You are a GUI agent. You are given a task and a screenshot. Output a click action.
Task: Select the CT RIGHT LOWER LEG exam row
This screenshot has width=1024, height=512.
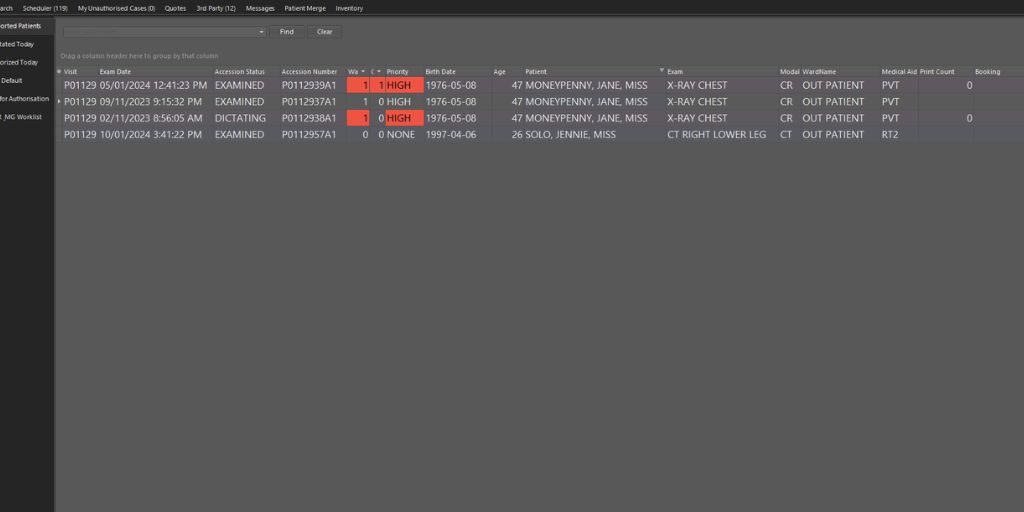[716, 135]
